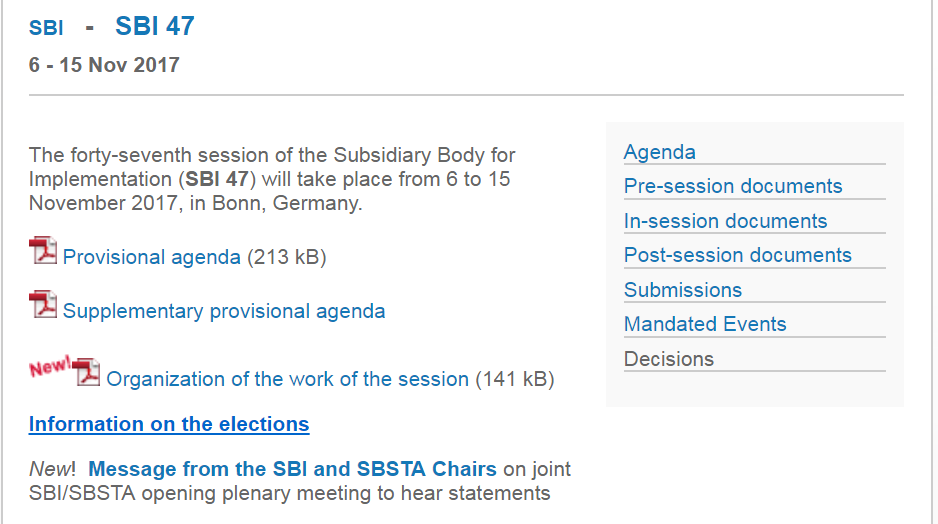Follow the Information on the elections link
This screenshot has height=524, width=938.
(x=169, y=424)
